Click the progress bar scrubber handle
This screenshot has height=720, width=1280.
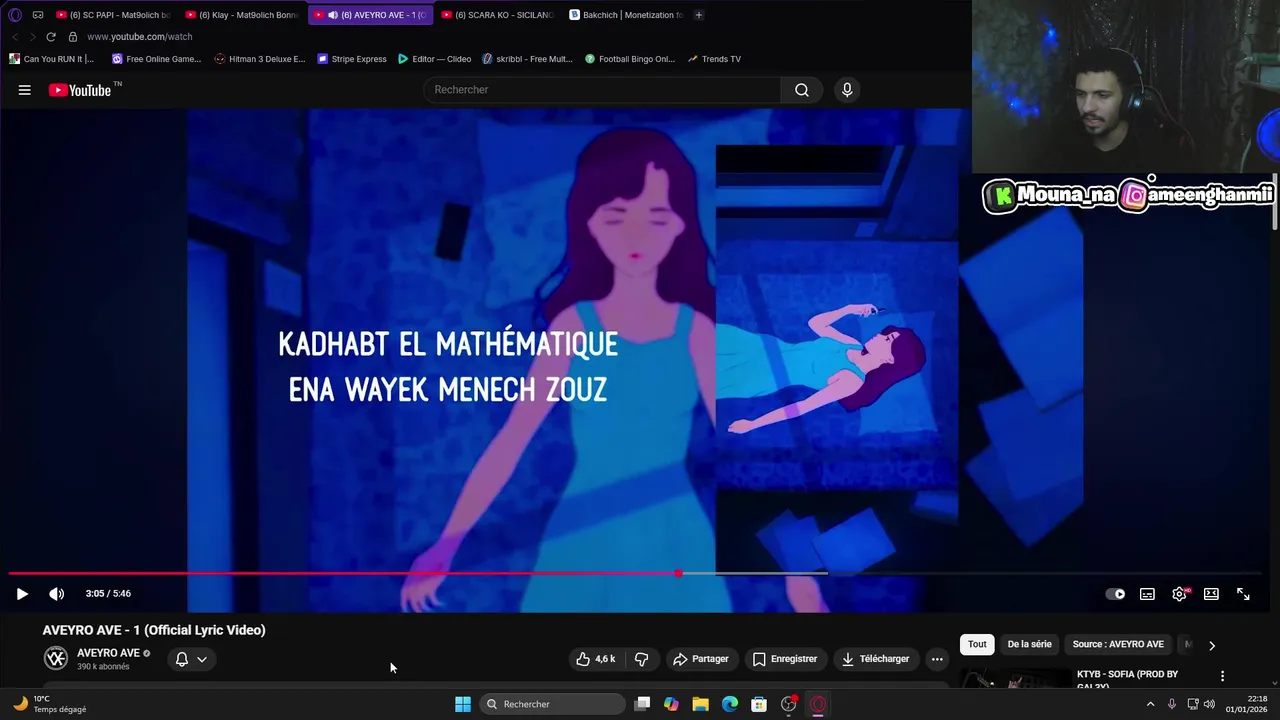tap(679, 574)
